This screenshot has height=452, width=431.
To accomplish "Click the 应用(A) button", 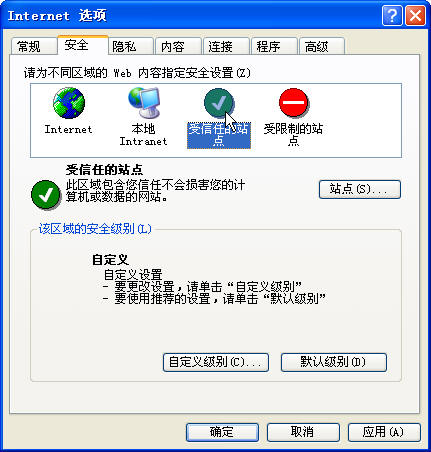I will (384, 432).
